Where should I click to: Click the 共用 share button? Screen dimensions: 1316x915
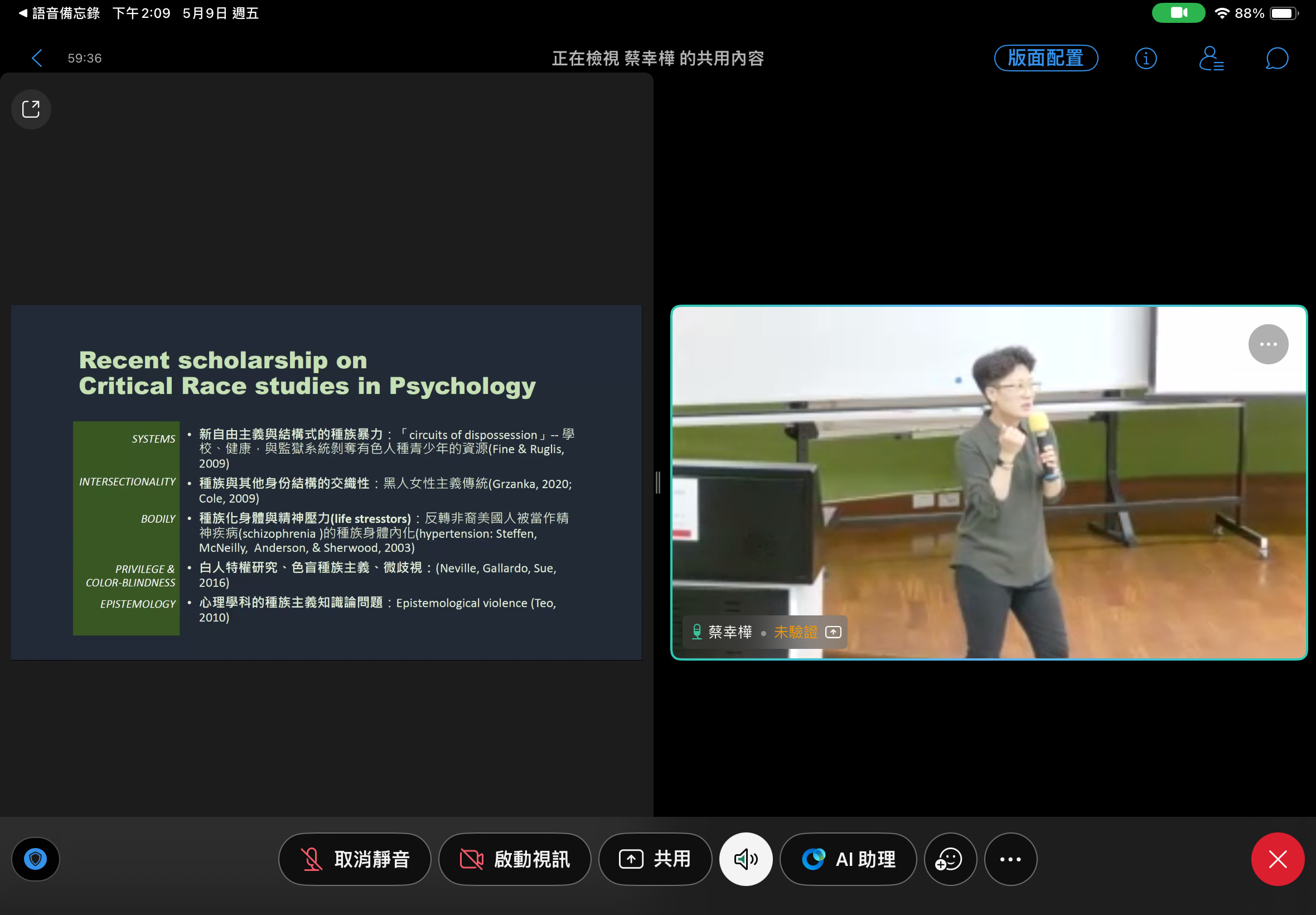point(655,859)
